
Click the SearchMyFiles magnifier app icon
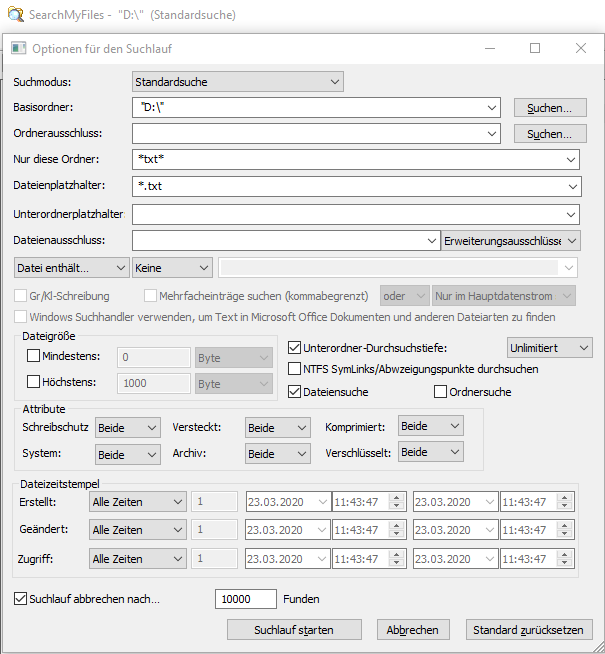(16, 15)
